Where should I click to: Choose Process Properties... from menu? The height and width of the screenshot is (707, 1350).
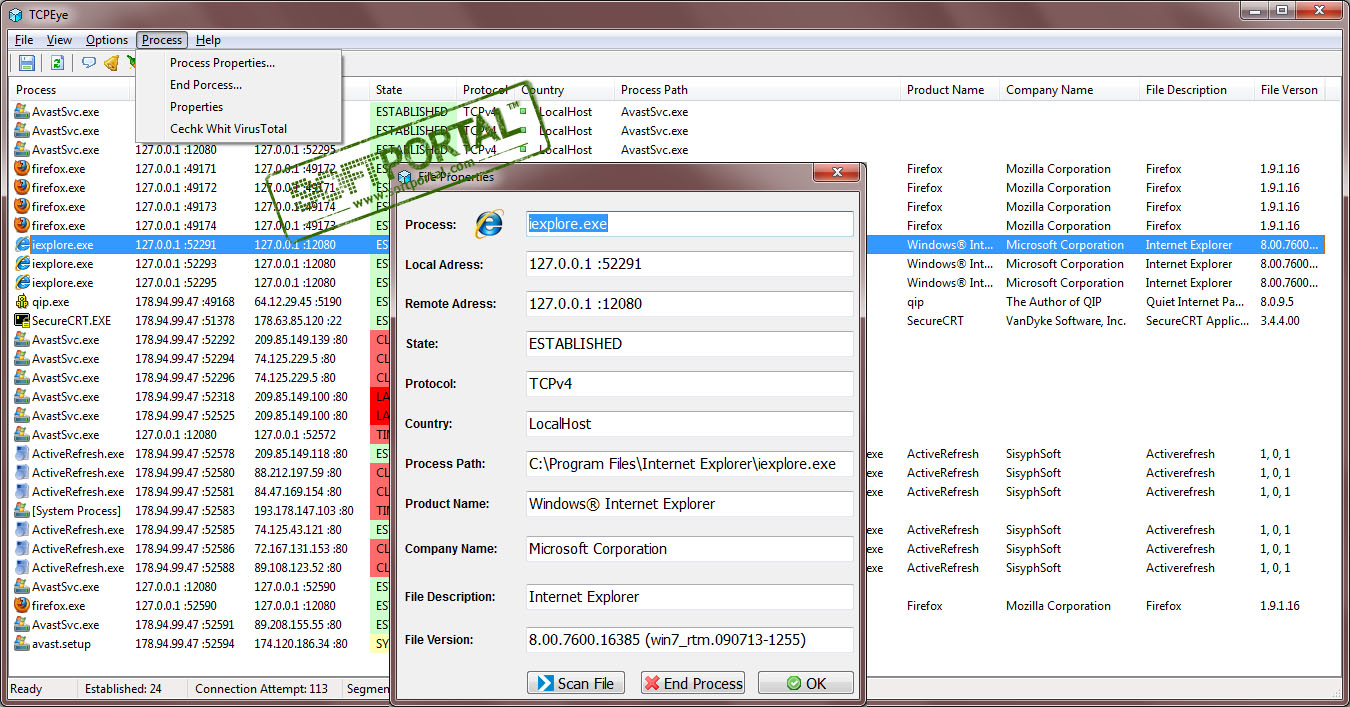[x=239, y=63]
